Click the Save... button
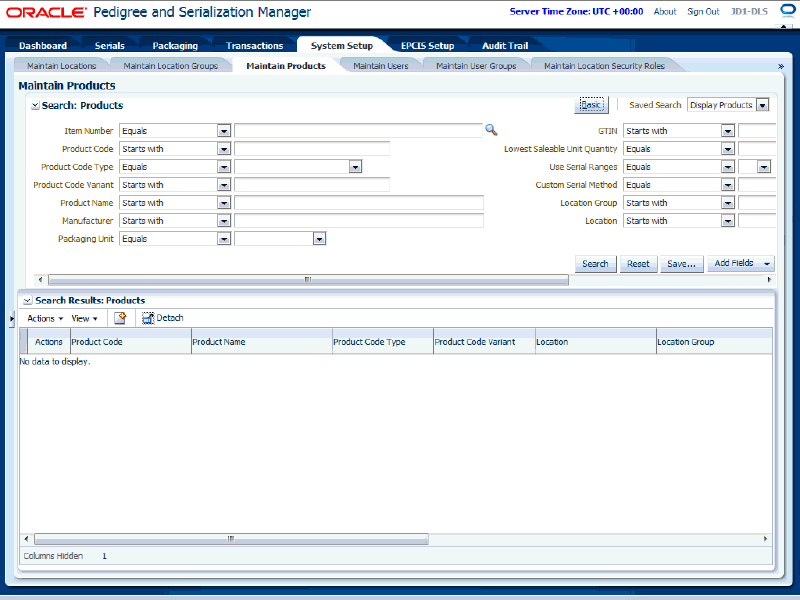800x600 pixels. click(x=682, y=264)
